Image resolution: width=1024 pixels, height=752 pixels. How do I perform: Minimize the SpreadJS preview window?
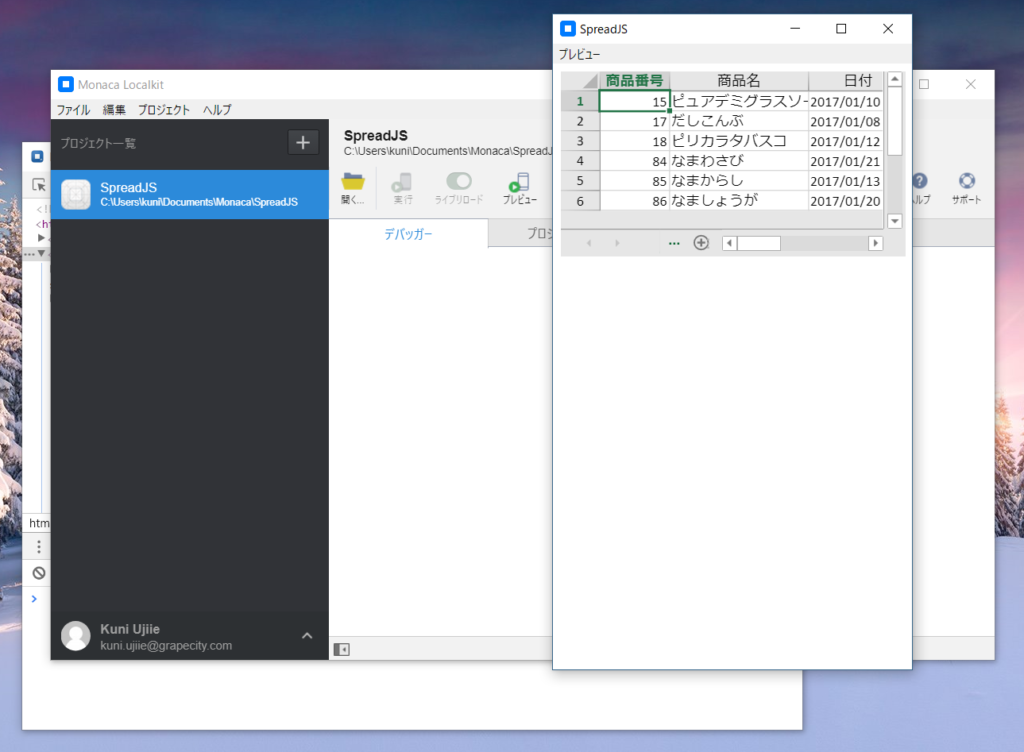coord(795,29)
